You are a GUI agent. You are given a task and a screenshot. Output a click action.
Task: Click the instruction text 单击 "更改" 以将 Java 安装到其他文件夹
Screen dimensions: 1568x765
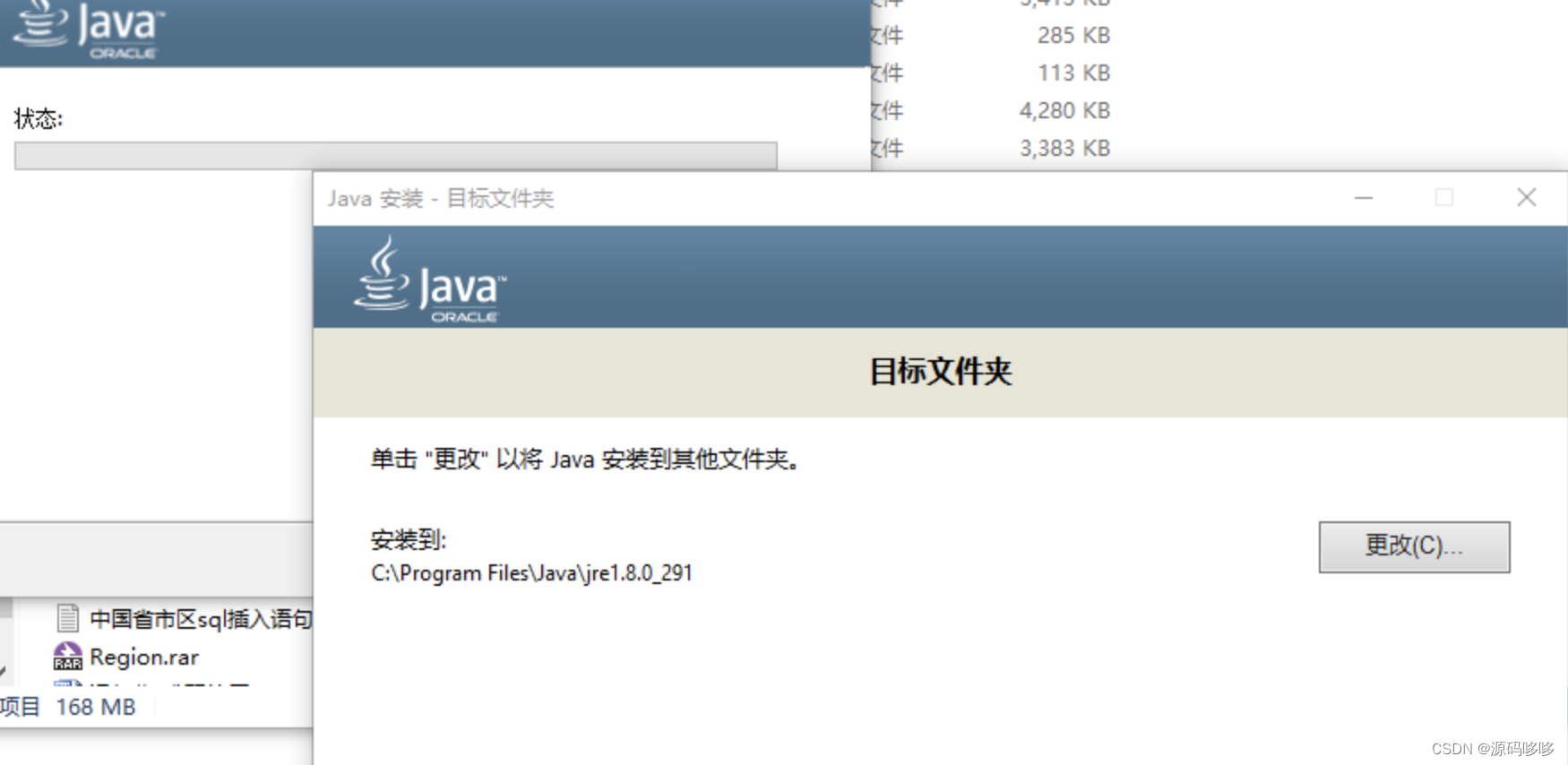coord(584,460)
